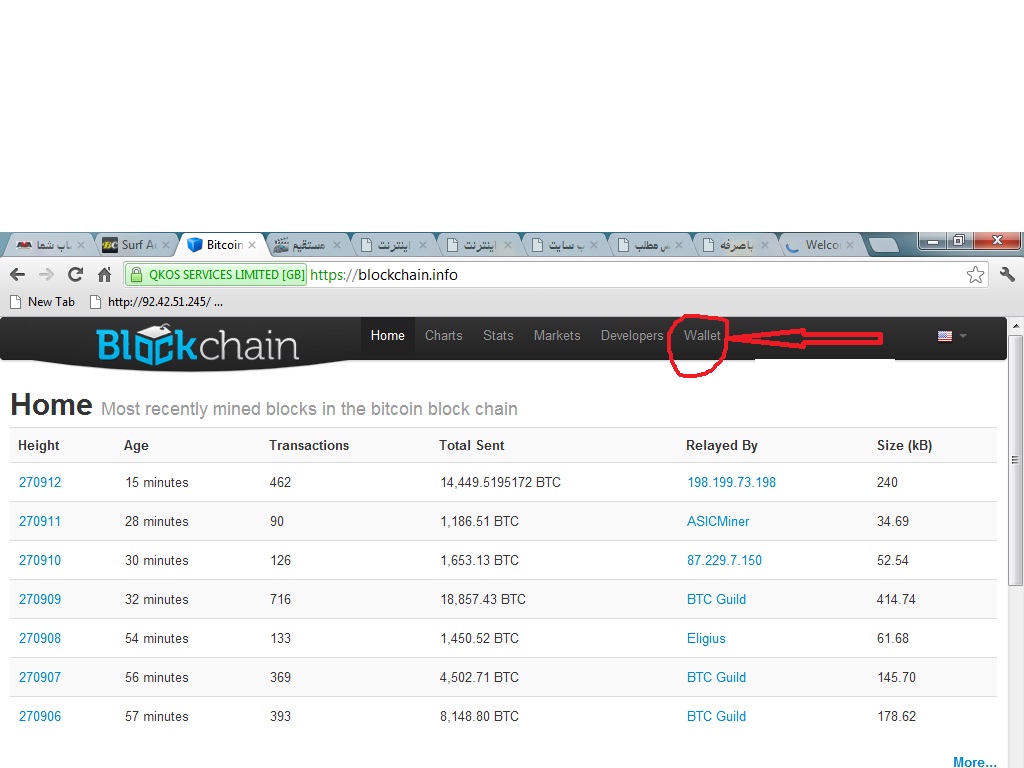This screenshot has height=768, width=1024.
Task: Open block 270906
Action: 40,716
